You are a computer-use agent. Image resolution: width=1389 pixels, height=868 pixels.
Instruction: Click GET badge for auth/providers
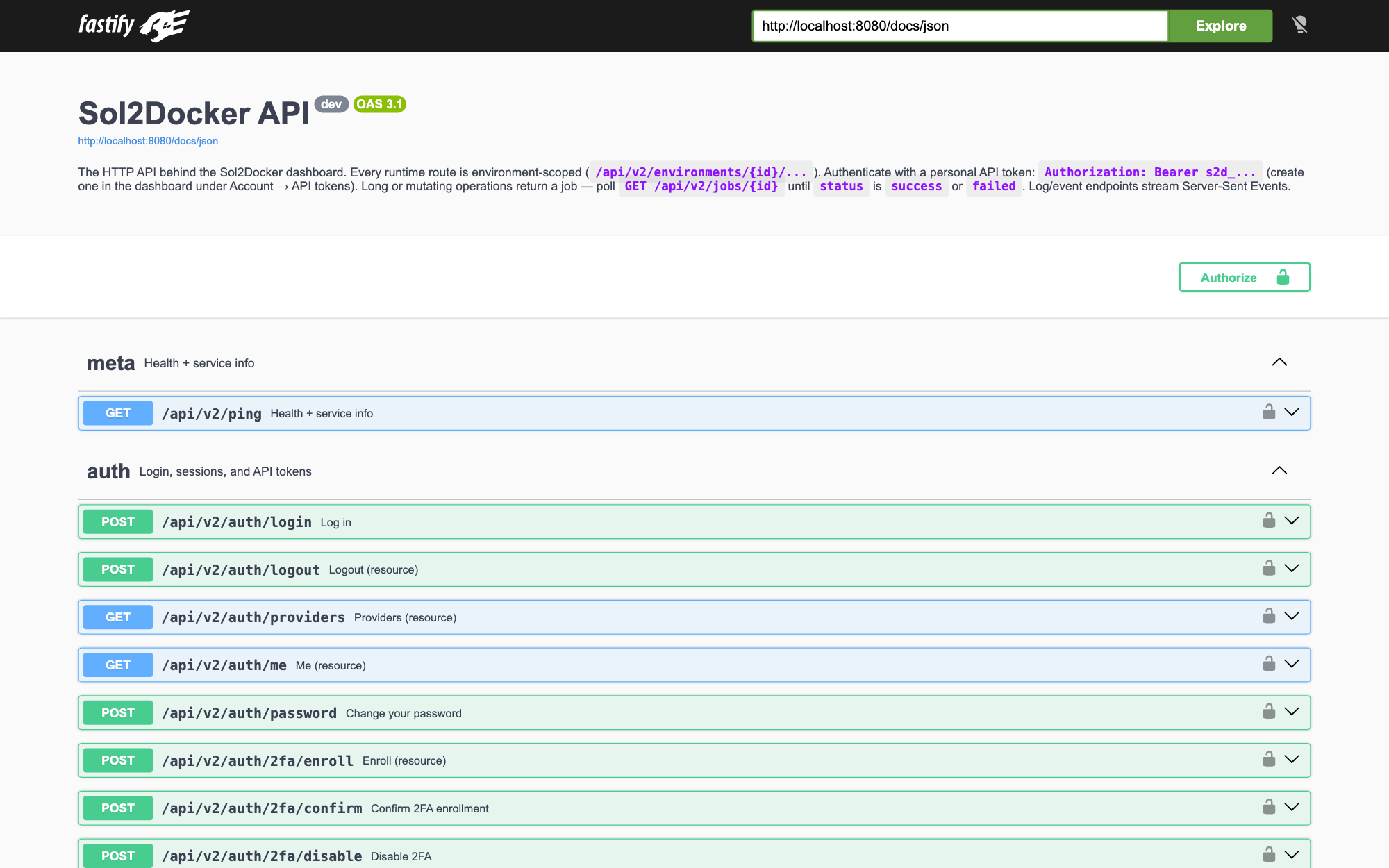tap(118, 617)
